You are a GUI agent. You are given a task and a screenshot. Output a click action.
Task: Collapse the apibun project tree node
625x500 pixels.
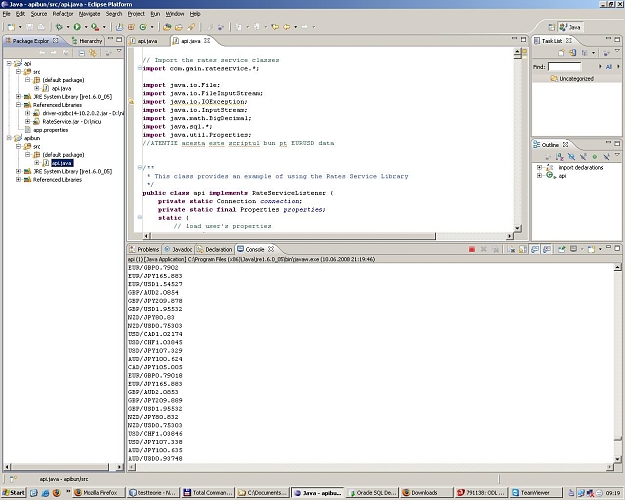coord(9,138)
